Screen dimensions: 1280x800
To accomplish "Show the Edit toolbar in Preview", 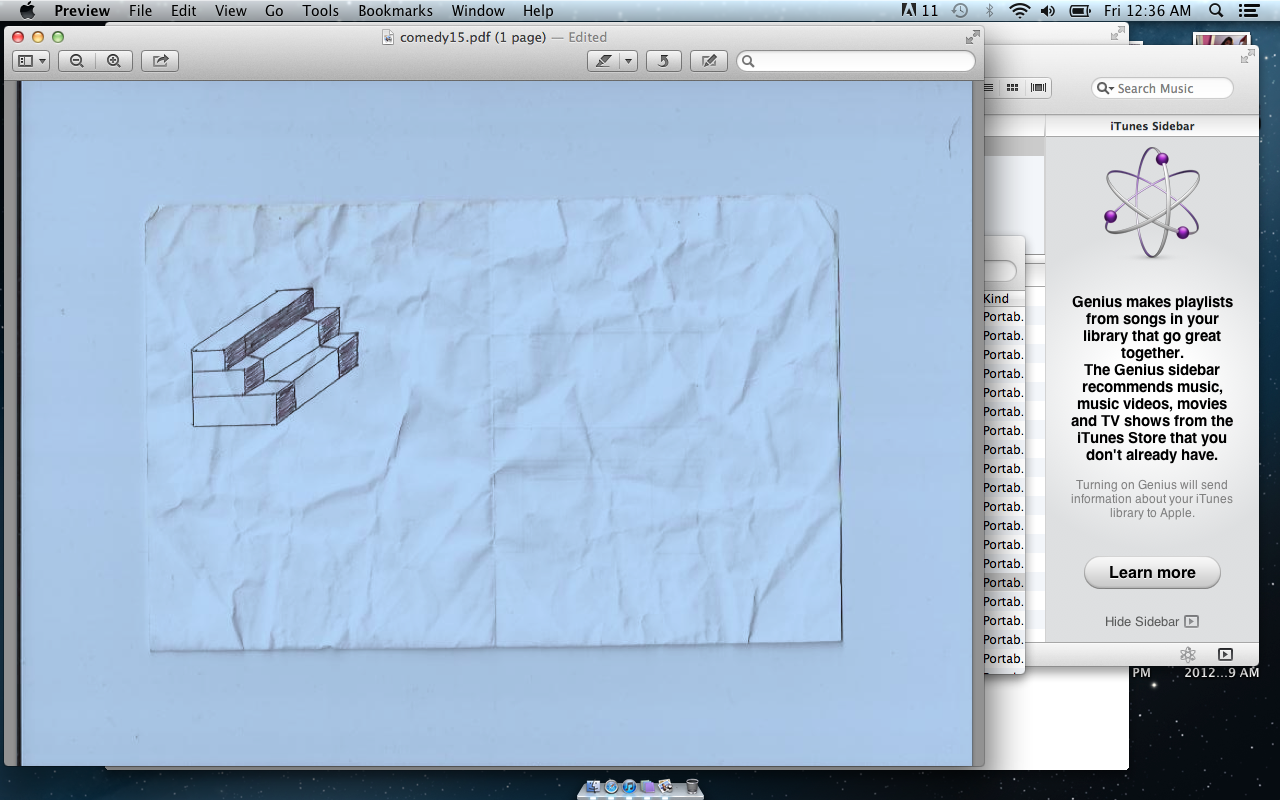I will click(709, 61).
